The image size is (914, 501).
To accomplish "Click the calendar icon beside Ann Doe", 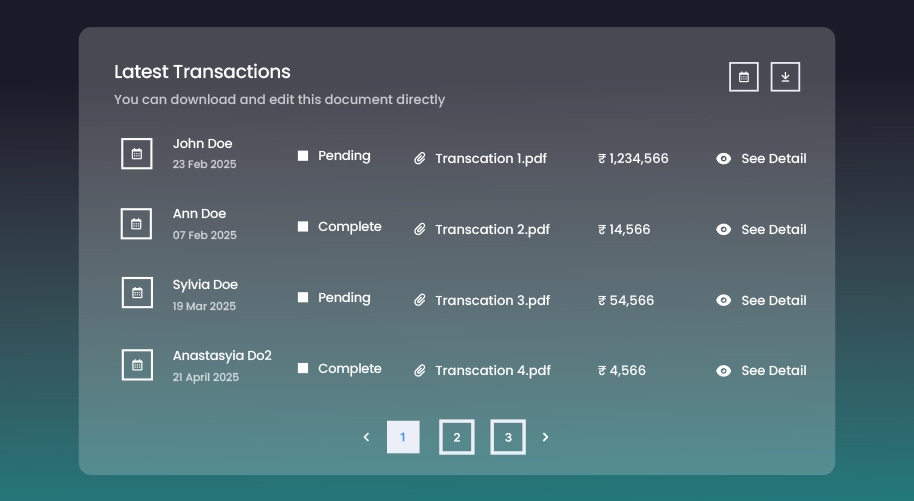I will (137, 224).
